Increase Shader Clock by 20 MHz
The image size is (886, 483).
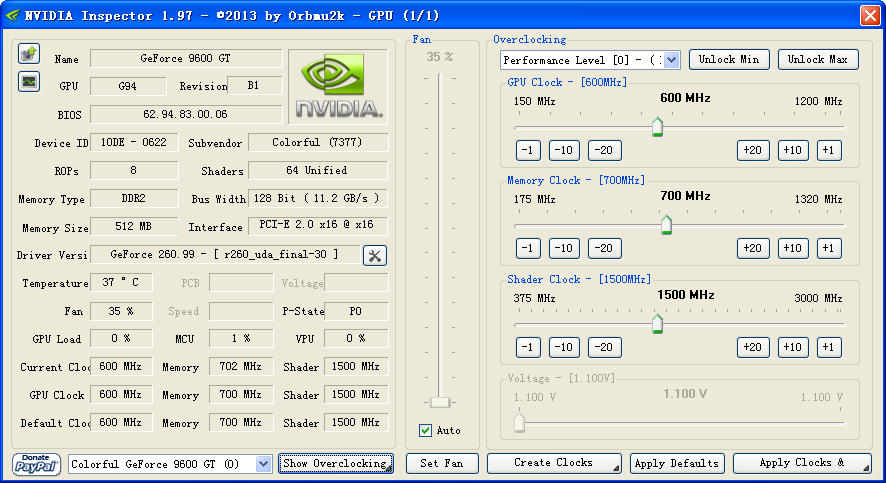coord(753,347)
